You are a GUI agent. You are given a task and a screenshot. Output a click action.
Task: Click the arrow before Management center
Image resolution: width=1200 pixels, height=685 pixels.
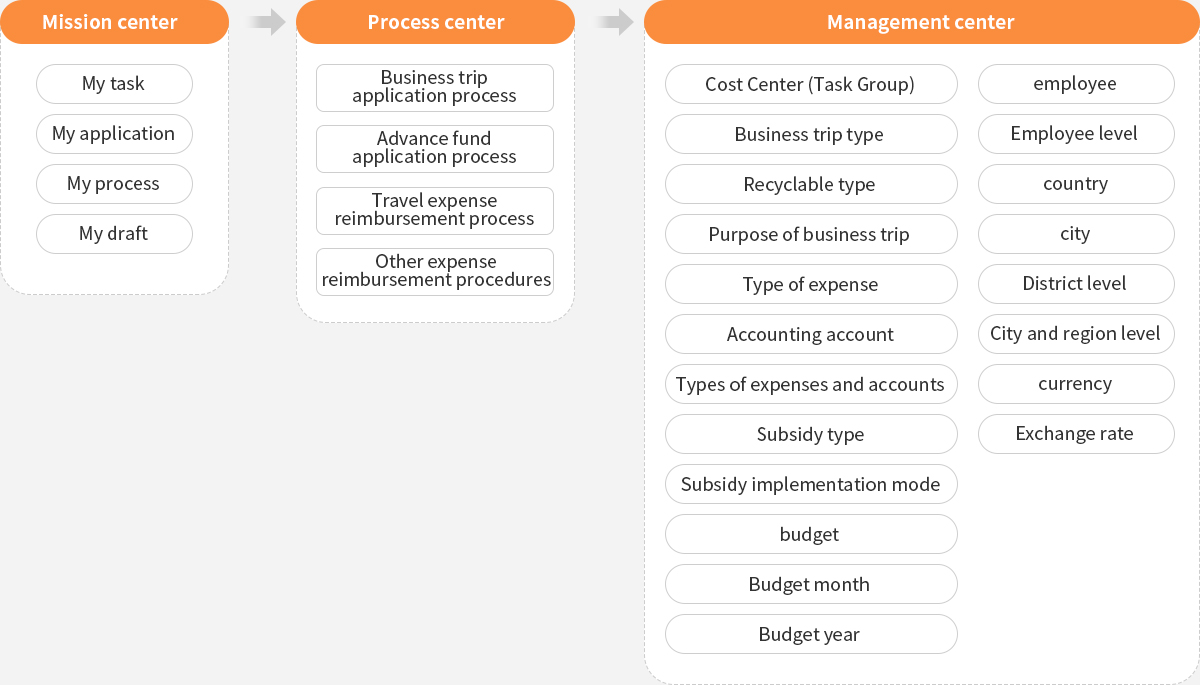[x=615, y=22]
